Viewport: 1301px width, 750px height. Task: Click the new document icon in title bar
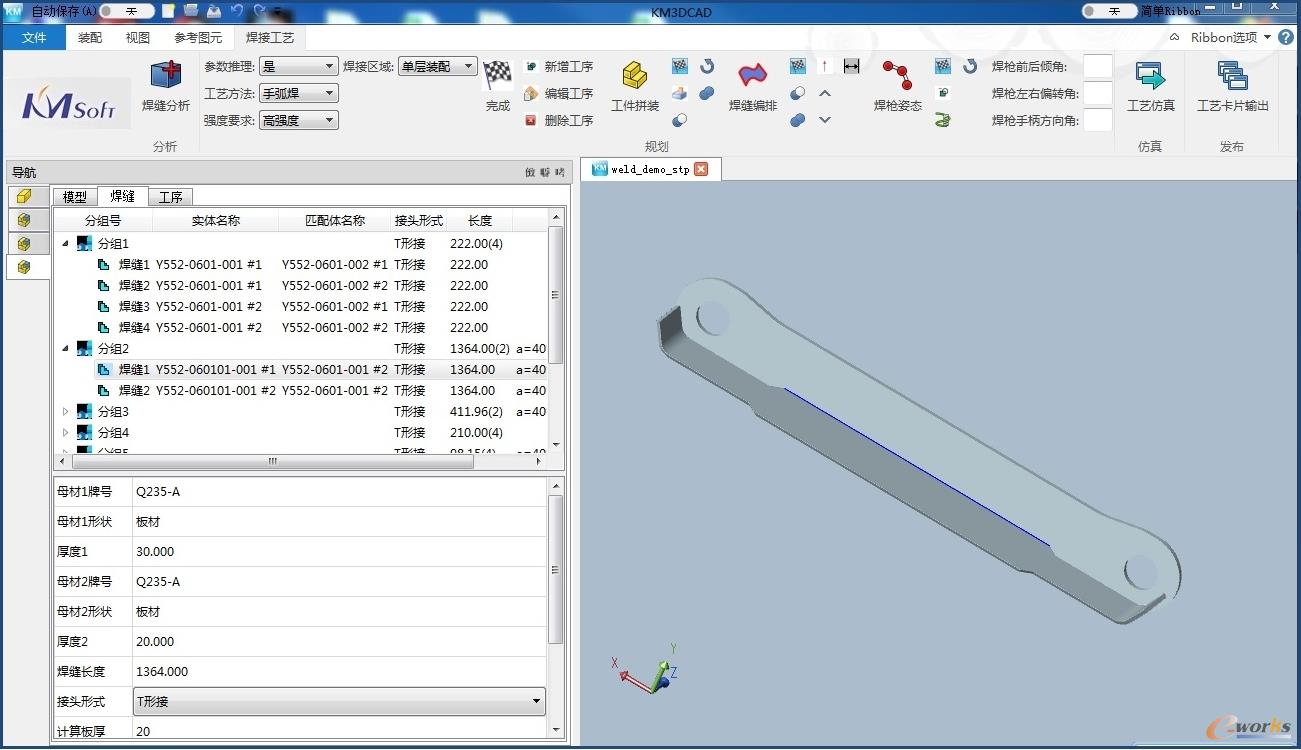(168, 10)
